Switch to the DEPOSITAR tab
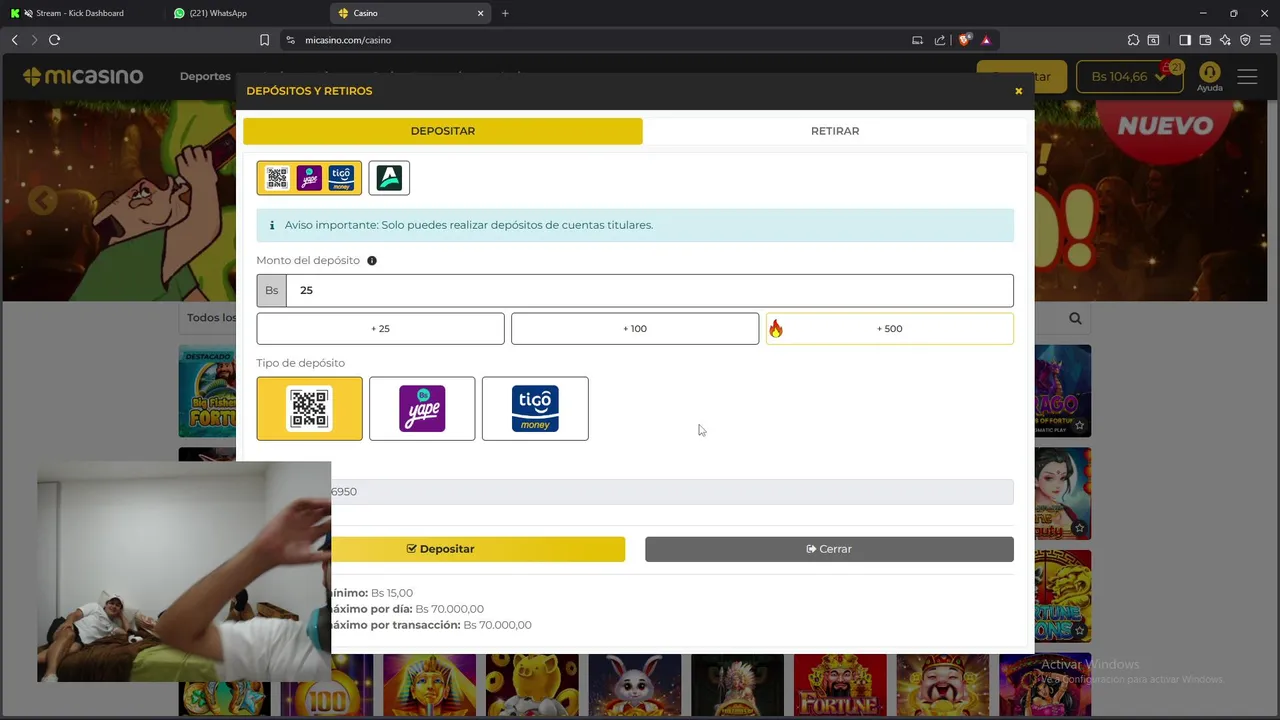Screen dimensions: 1280x720 [443, 131]
